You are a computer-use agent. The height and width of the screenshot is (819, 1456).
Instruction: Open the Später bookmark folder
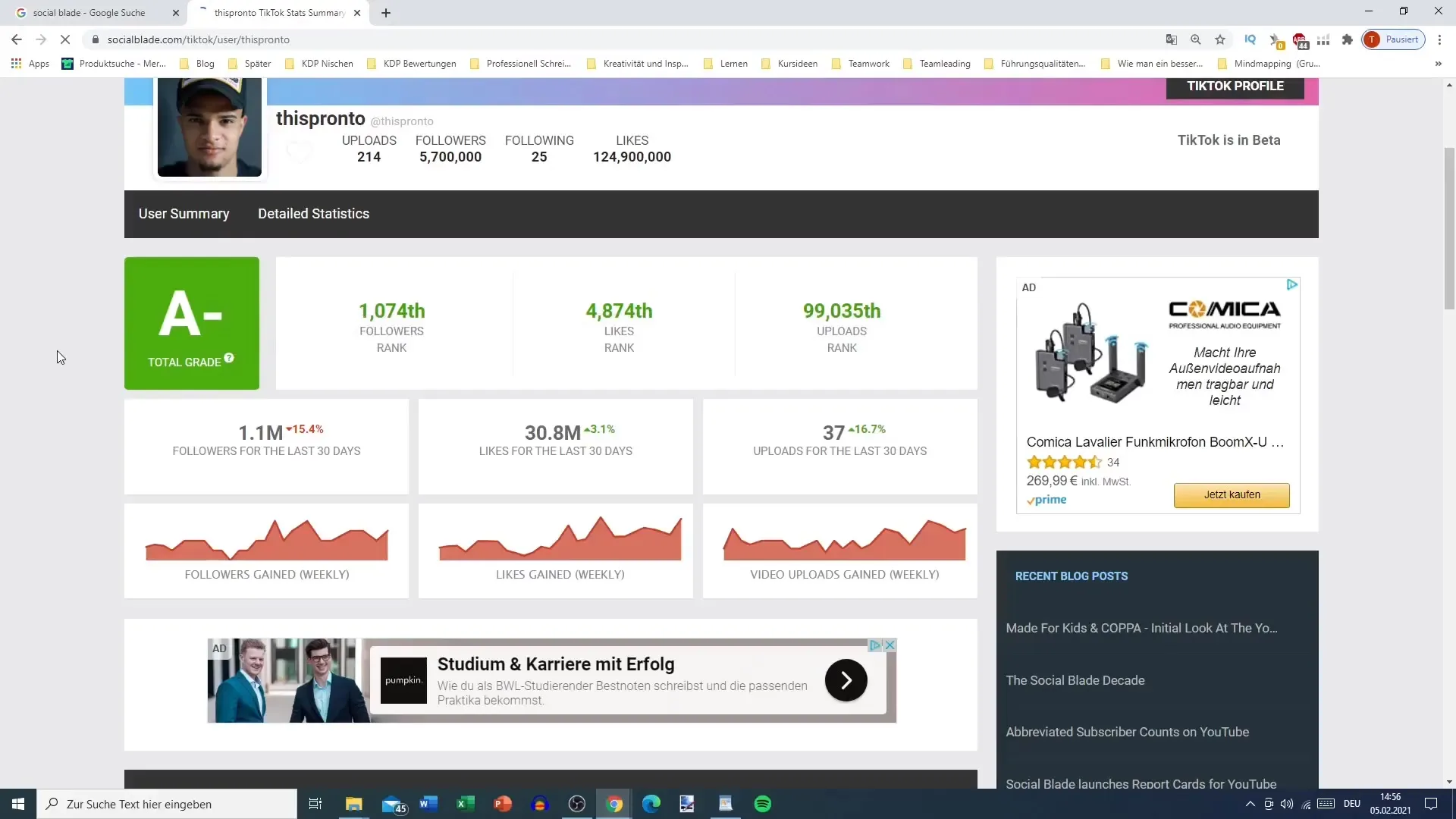(249, 64)
